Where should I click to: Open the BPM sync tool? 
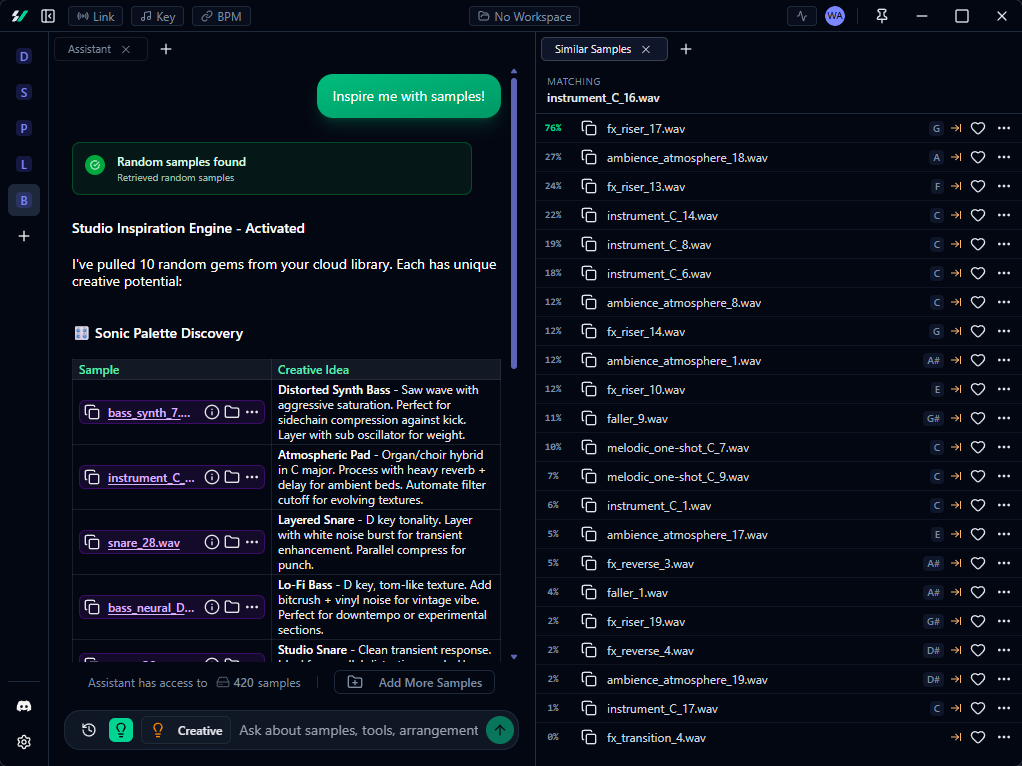[x=221, y=15]
